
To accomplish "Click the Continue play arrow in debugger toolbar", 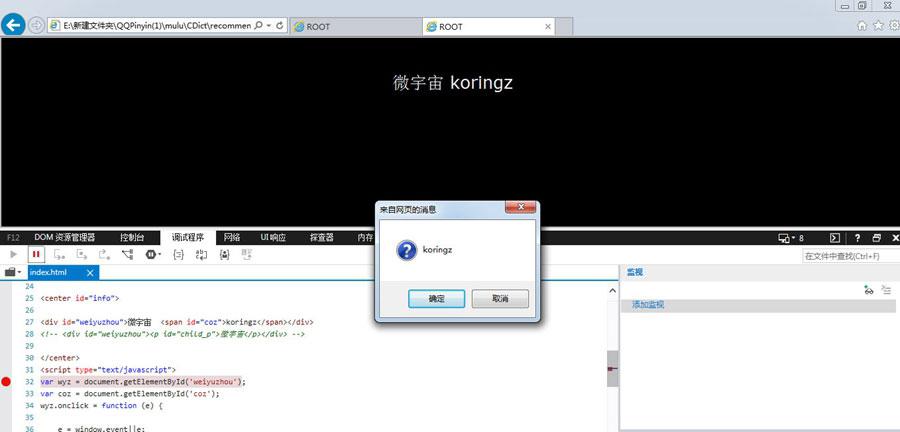I will coord(14,254).
